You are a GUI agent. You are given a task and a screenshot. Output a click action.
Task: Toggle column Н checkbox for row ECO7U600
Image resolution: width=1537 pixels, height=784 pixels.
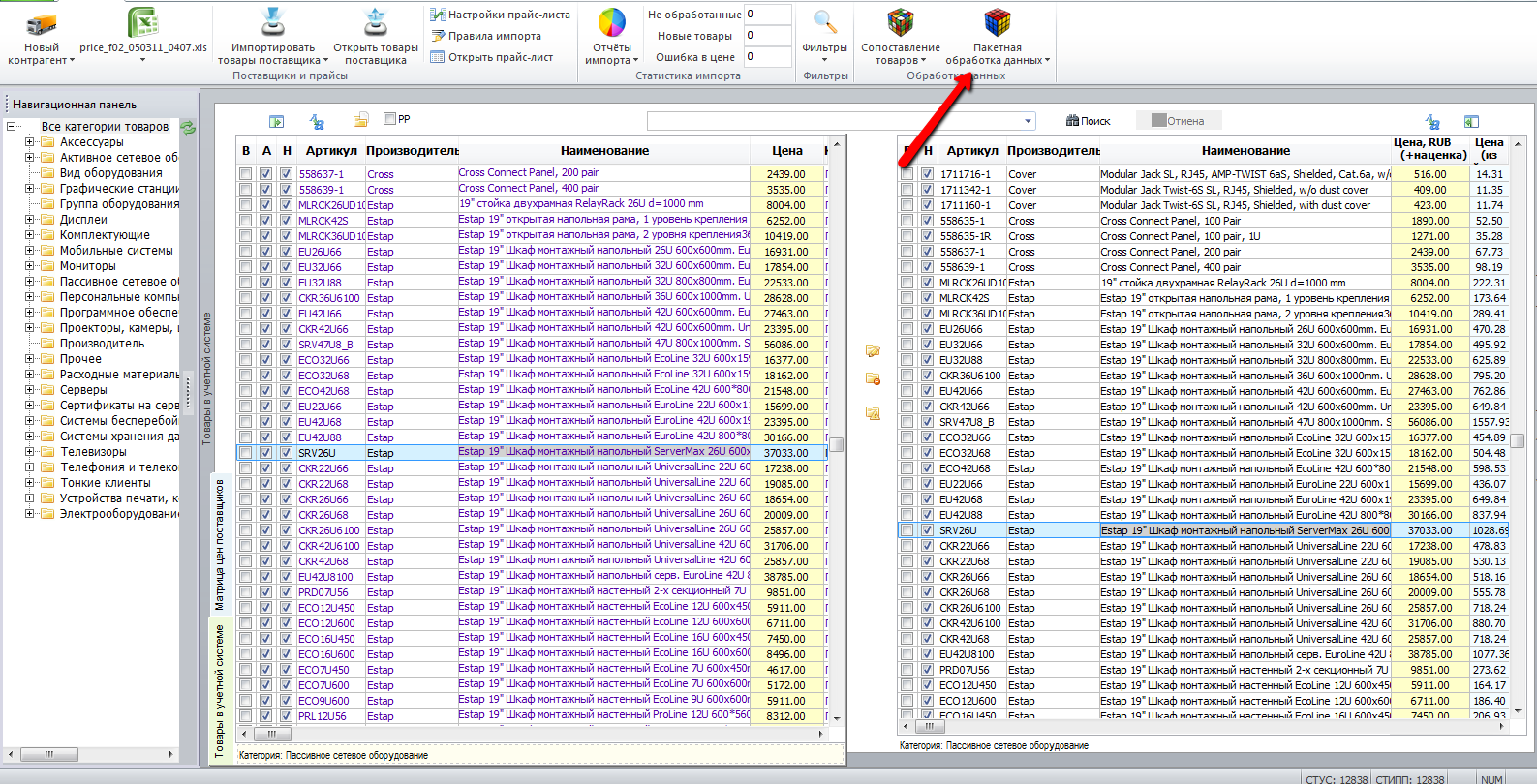click(287, 685)
